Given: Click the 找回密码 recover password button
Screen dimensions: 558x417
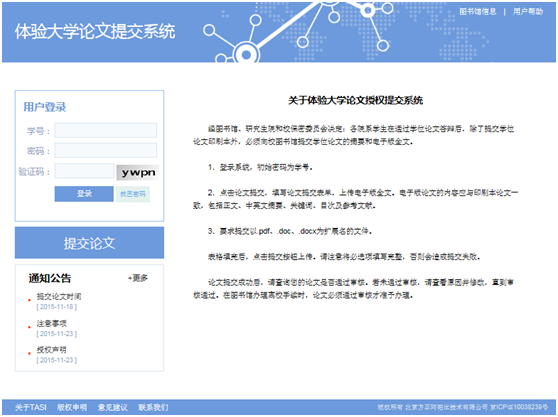Looking at the screenshot, I should pos(133,194).
